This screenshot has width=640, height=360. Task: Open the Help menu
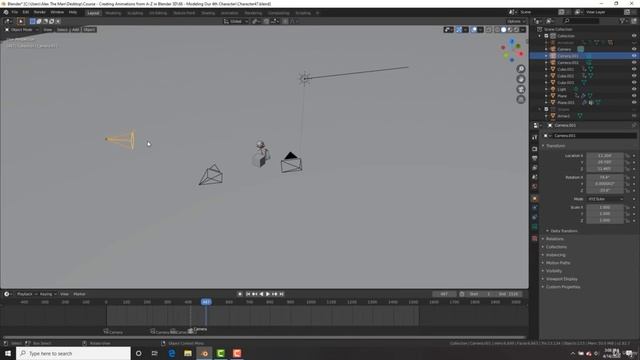pyautogui.click(x=73, y=12)
